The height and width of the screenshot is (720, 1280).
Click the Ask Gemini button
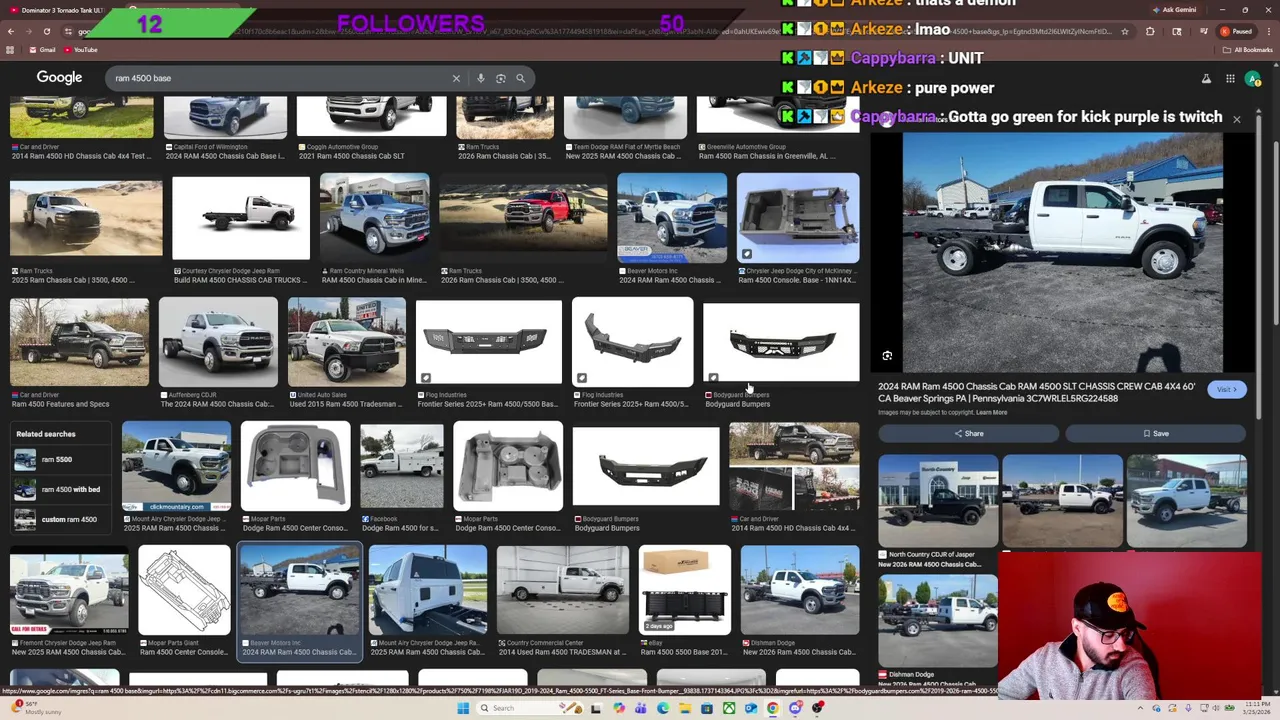(x=1173, y=9)
